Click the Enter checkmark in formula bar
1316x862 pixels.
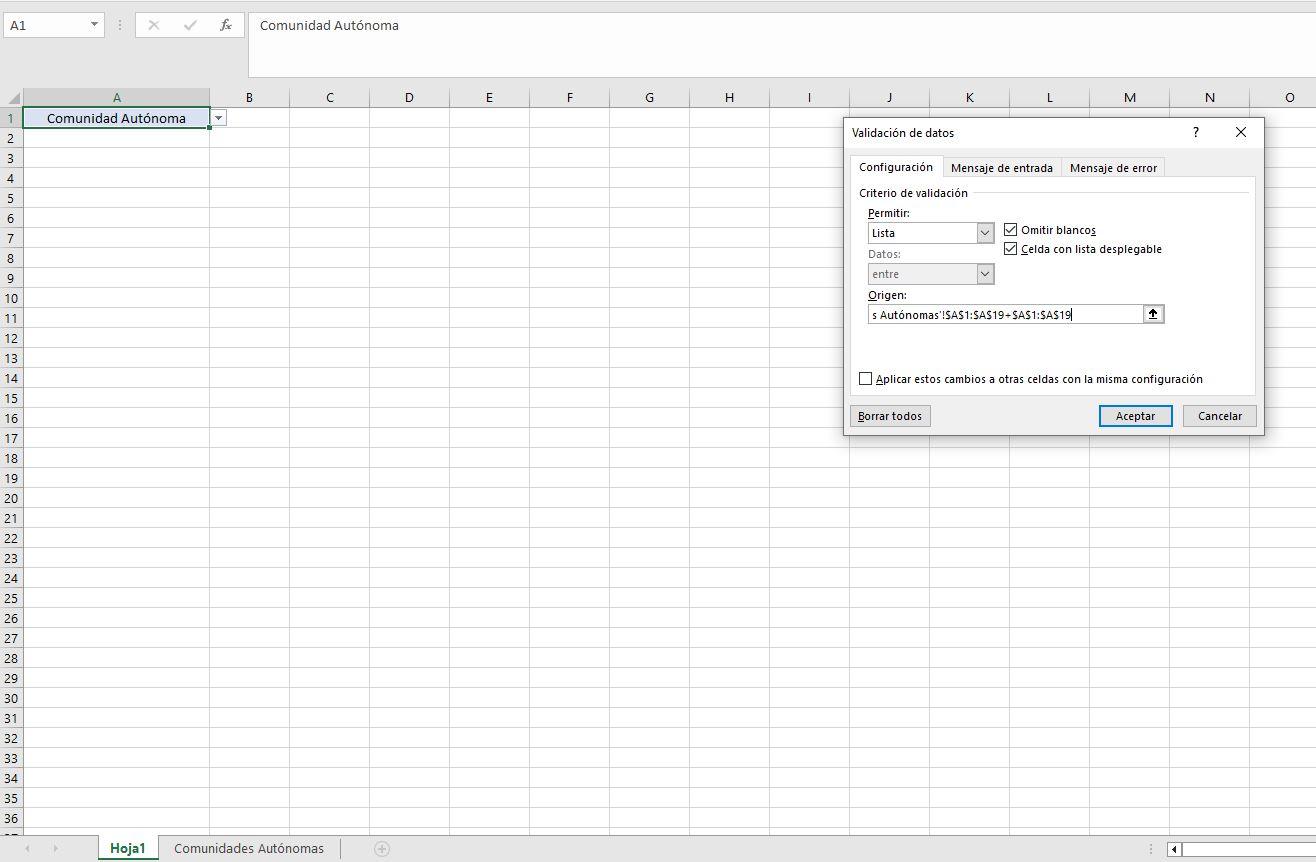[189, 25]
